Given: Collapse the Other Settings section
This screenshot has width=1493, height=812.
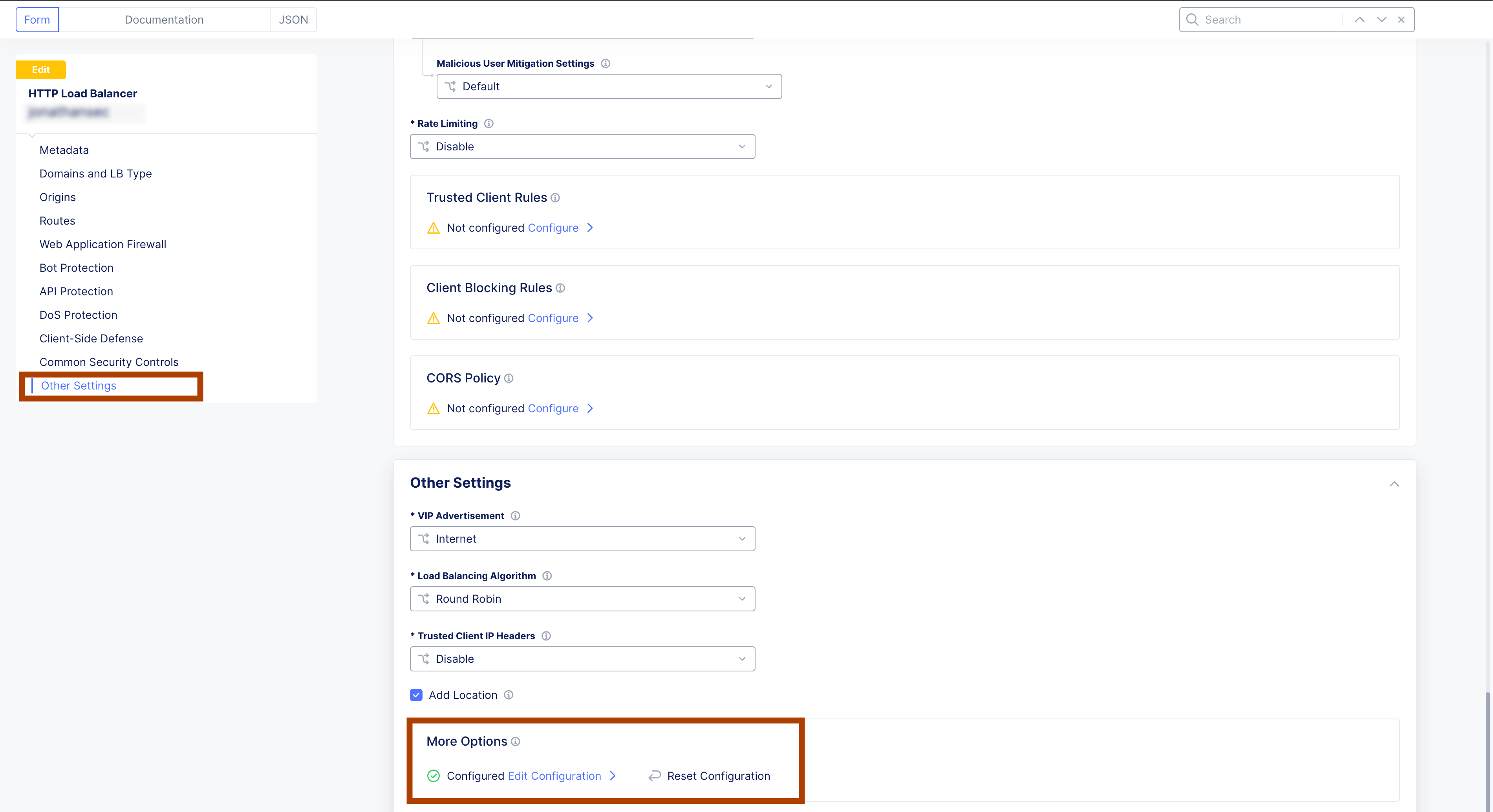Looking at the screenshot, I should click(x=1394, y=484).
